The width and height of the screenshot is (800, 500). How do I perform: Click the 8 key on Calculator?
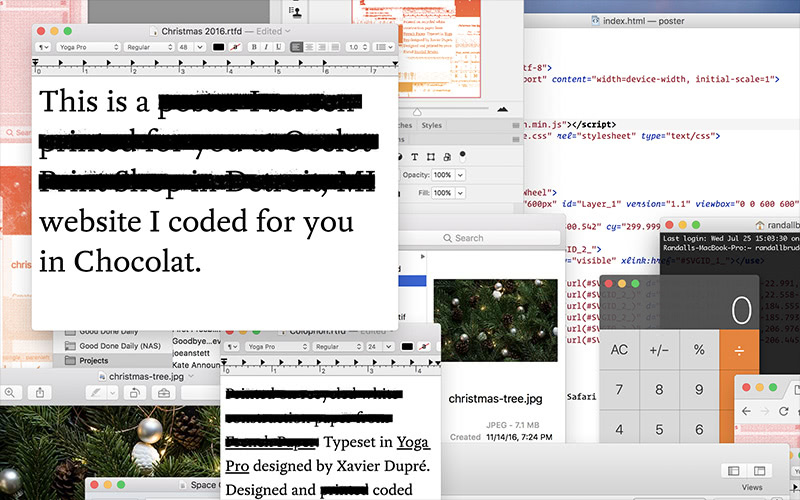(x=659, y=390)
